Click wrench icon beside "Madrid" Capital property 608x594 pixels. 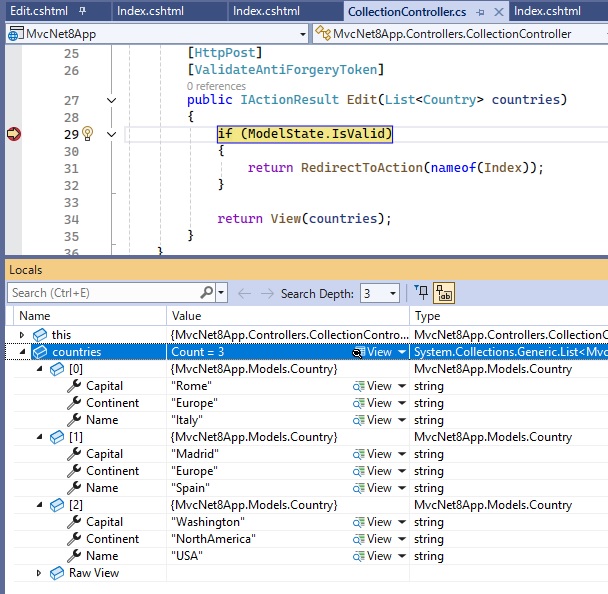click(x=74, y=454)
